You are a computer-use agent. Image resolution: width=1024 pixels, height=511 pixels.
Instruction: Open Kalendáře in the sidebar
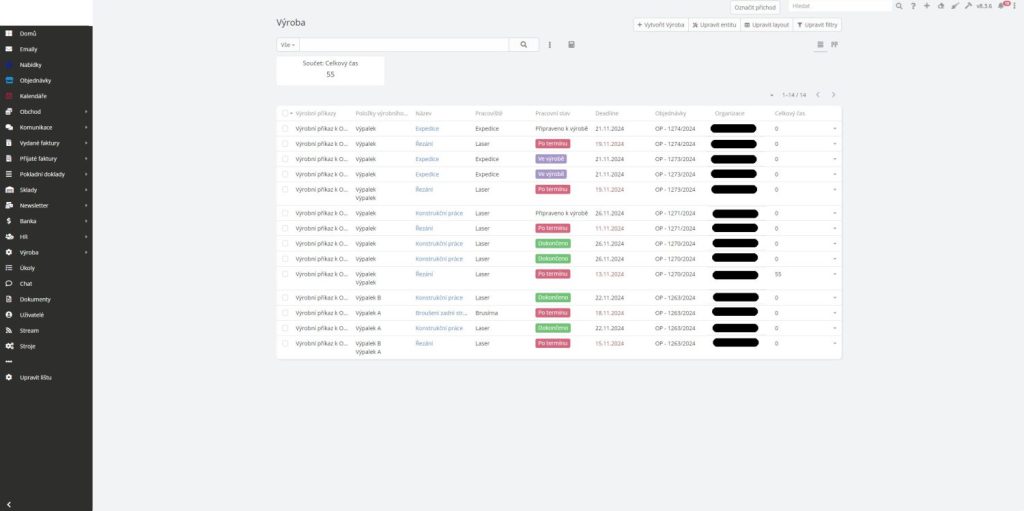tap(33, 96)
